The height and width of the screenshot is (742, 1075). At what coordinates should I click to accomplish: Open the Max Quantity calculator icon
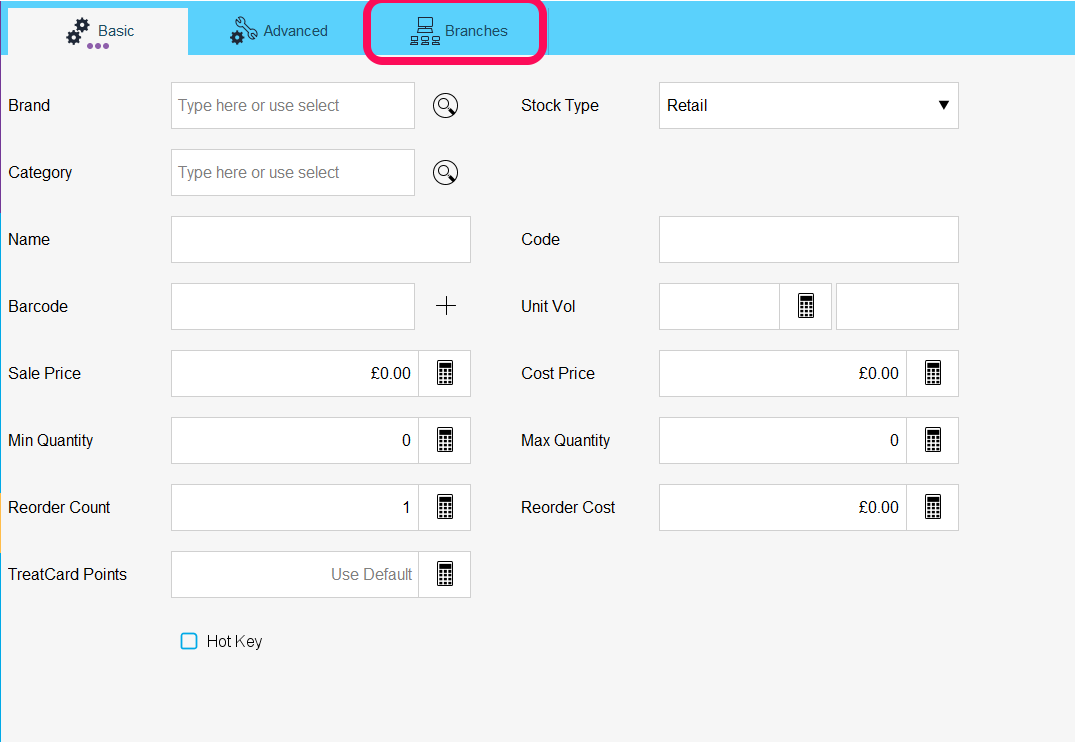[x=933, y=440]
